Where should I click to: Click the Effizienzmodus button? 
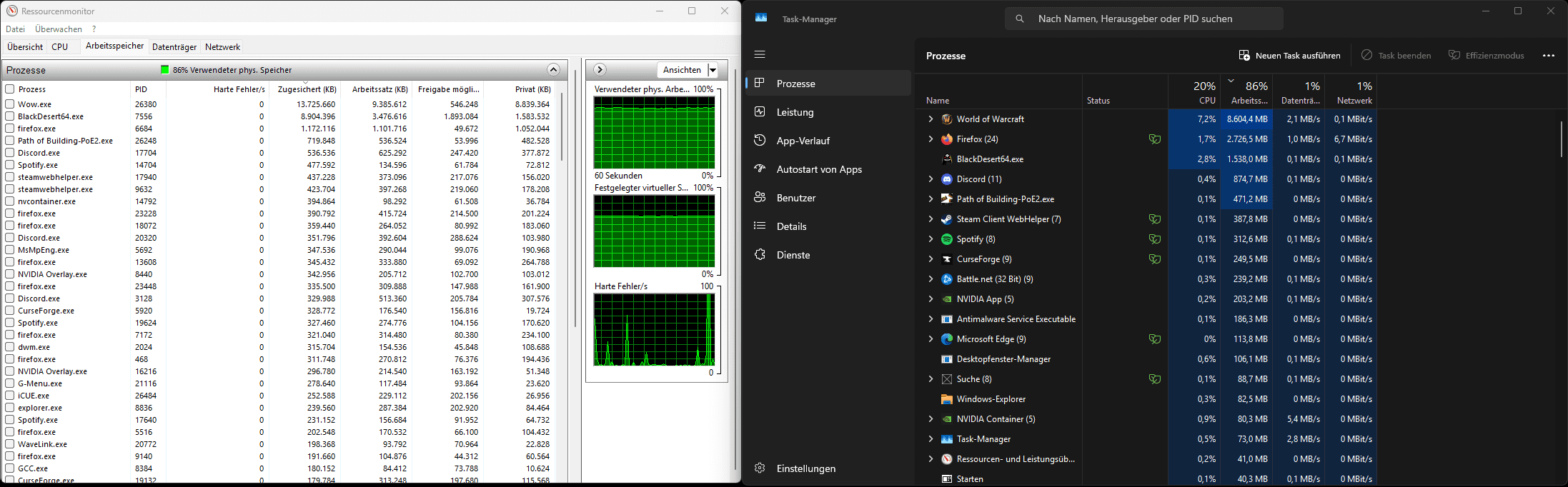pyautogui.click(x=1486, y=55)
